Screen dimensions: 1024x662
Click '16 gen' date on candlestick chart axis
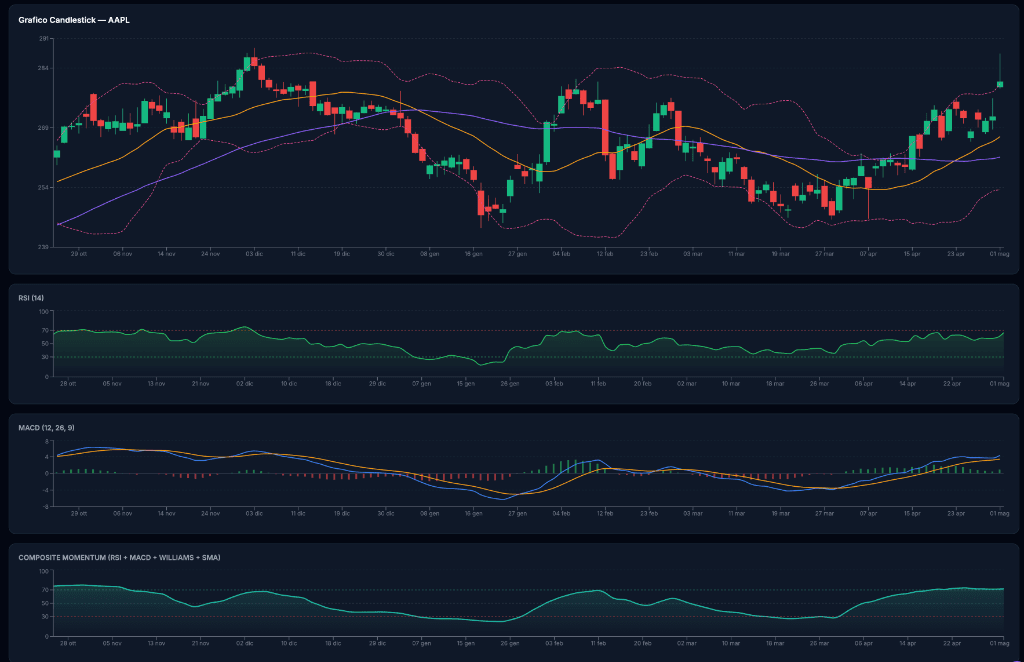[473, 254]
